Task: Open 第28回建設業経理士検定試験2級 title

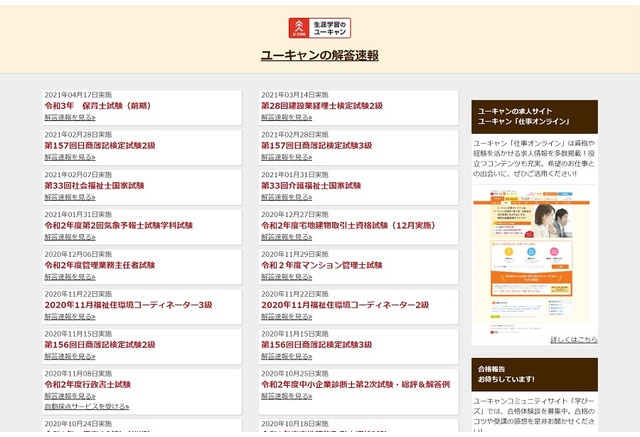Action: coord(322,106)
